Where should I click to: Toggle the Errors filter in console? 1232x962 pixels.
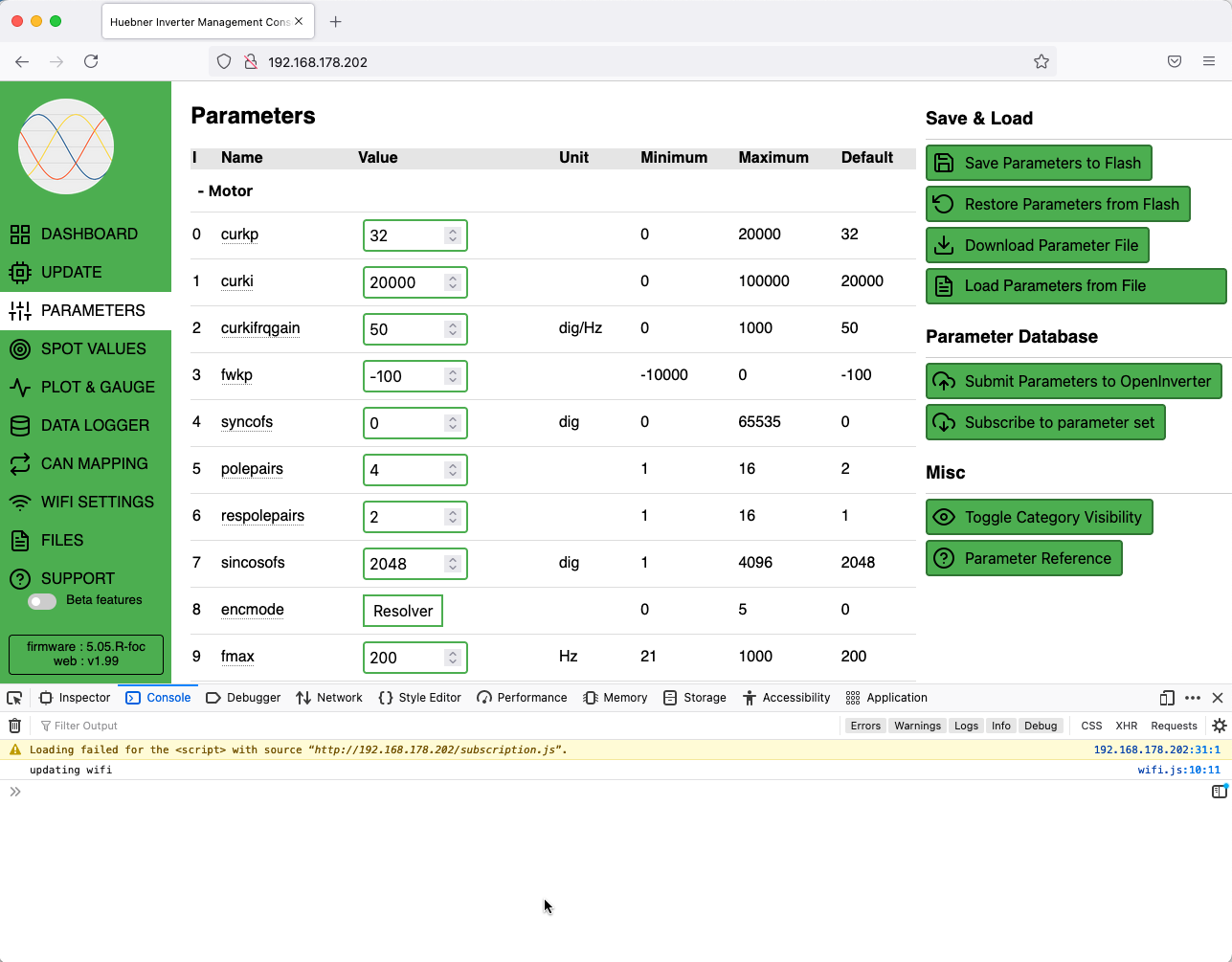point(864,726)
